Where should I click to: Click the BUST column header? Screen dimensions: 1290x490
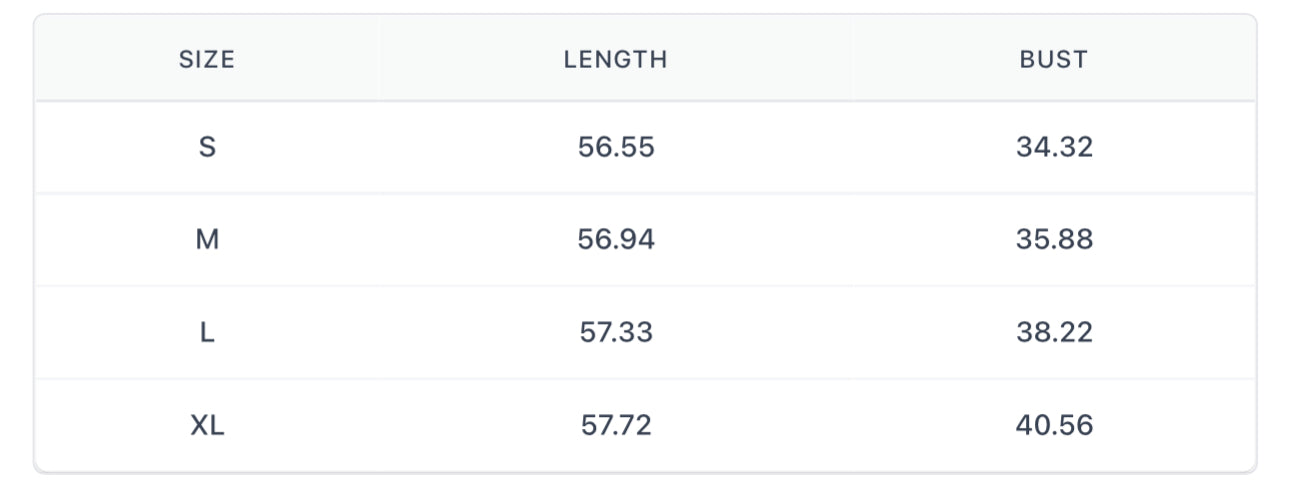click(x=1053, y=60)
